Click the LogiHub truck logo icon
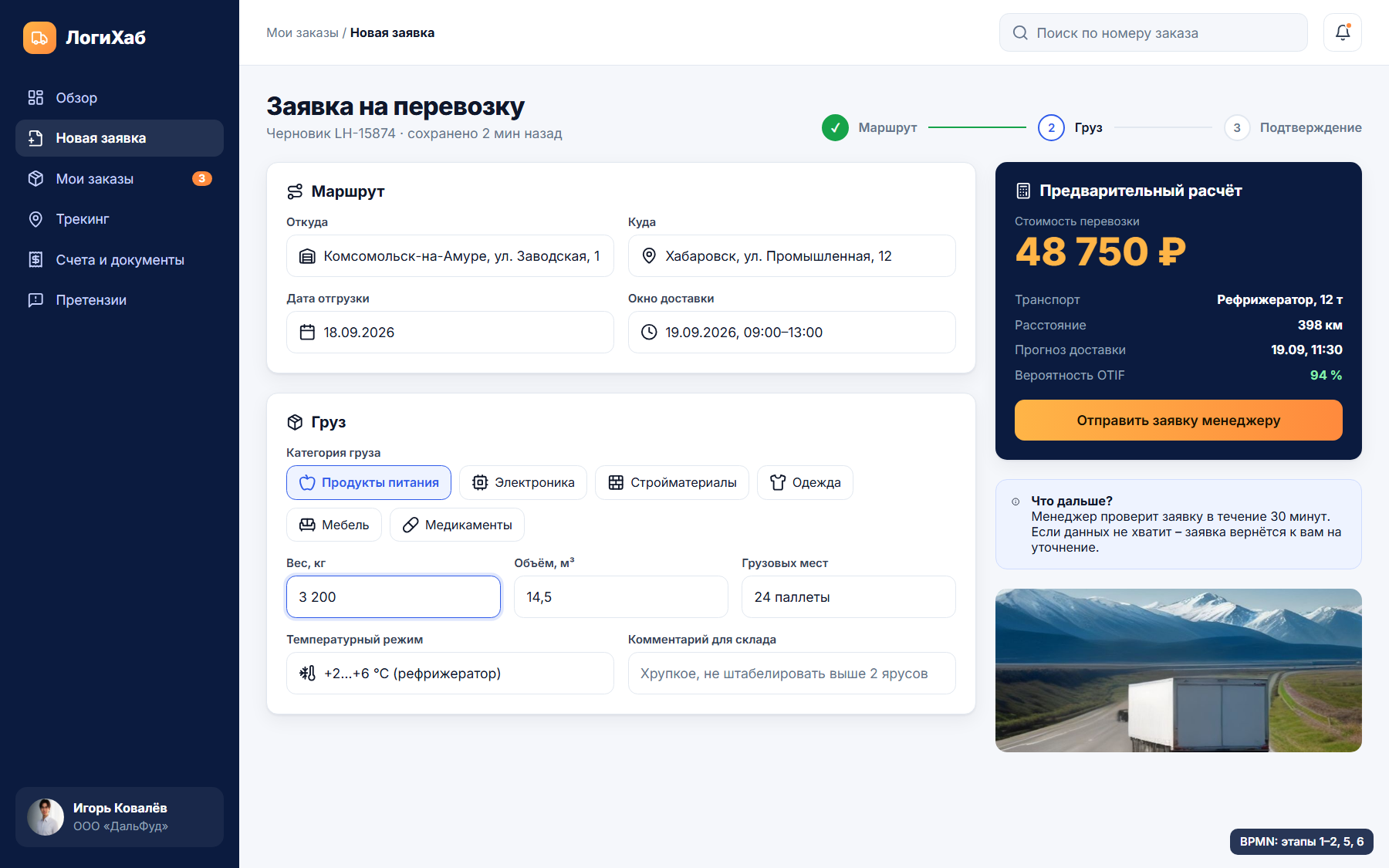1389x868 pixels. pos(39,38)
